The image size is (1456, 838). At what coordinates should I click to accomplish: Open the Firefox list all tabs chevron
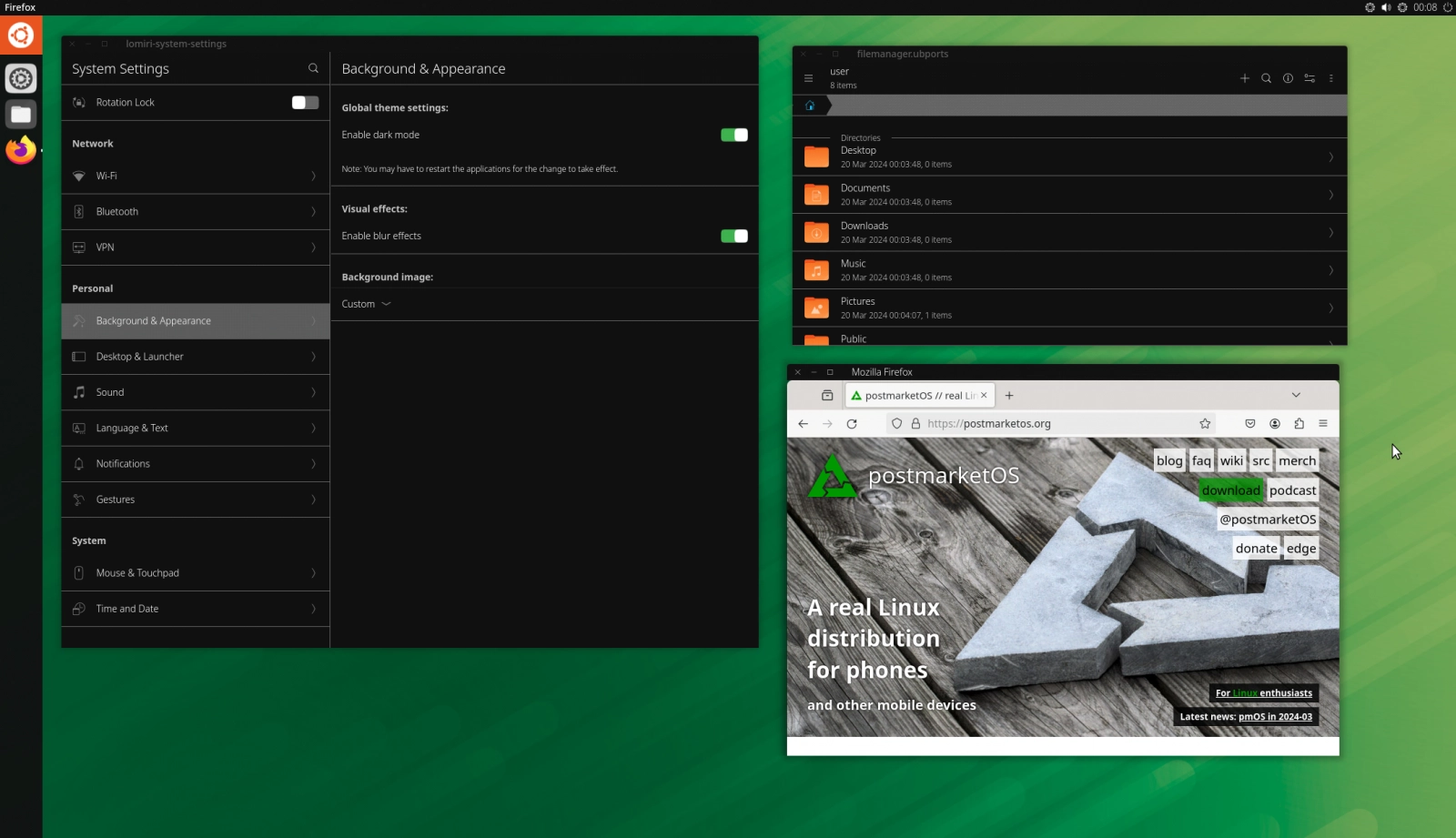point(1296,395)
